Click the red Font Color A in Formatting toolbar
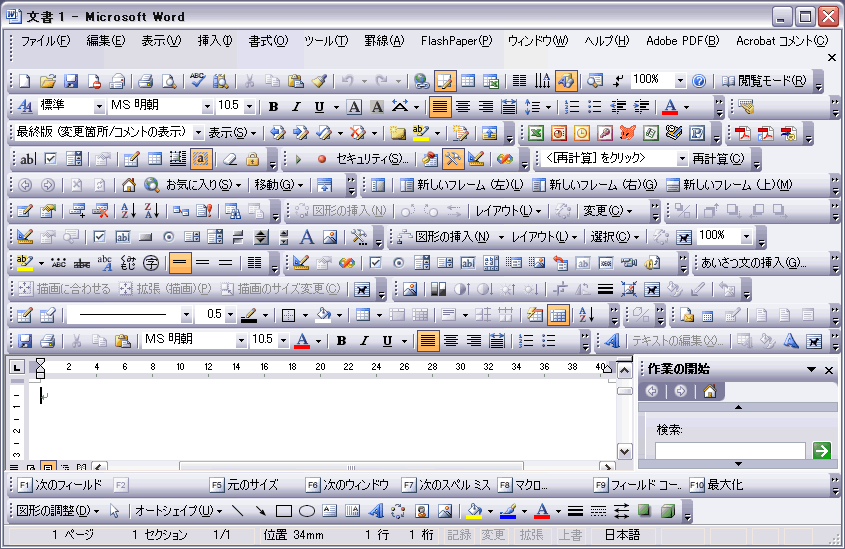Image resolution: width=845 pixels, height=549 pixels. 670,107
